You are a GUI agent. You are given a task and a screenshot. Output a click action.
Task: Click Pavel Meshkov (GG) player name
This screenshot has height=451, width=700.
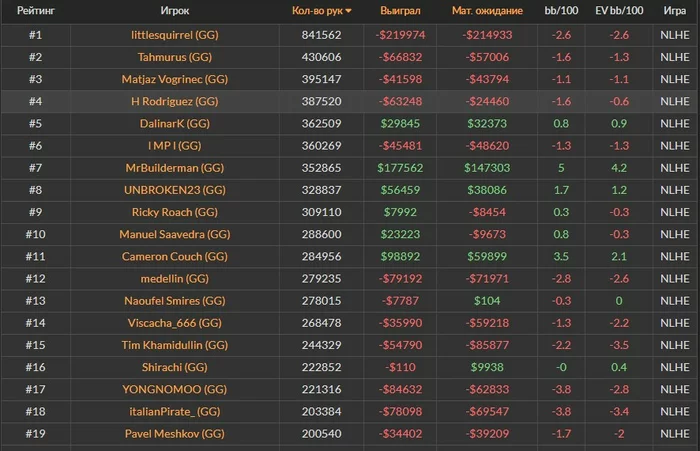[x=174, y=434]
